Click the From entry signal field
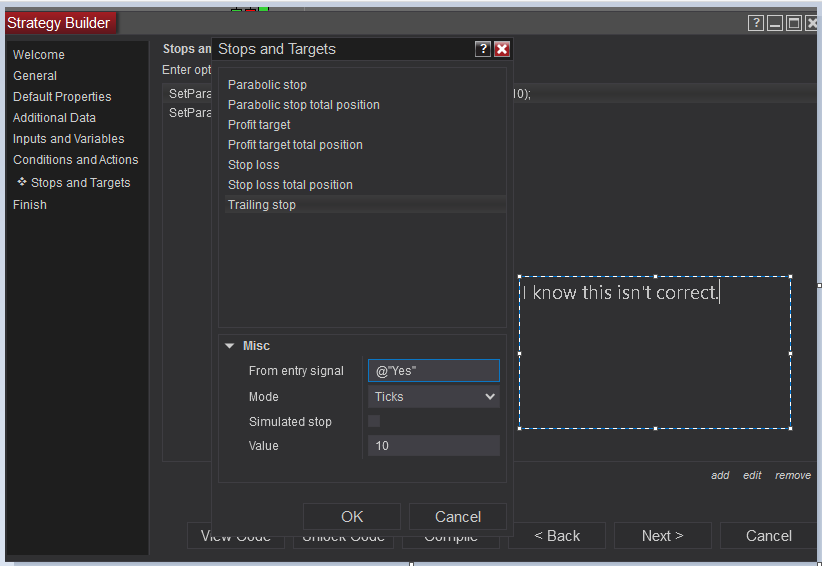The height and width of the screenshot is (566, 822). [433, 371]
